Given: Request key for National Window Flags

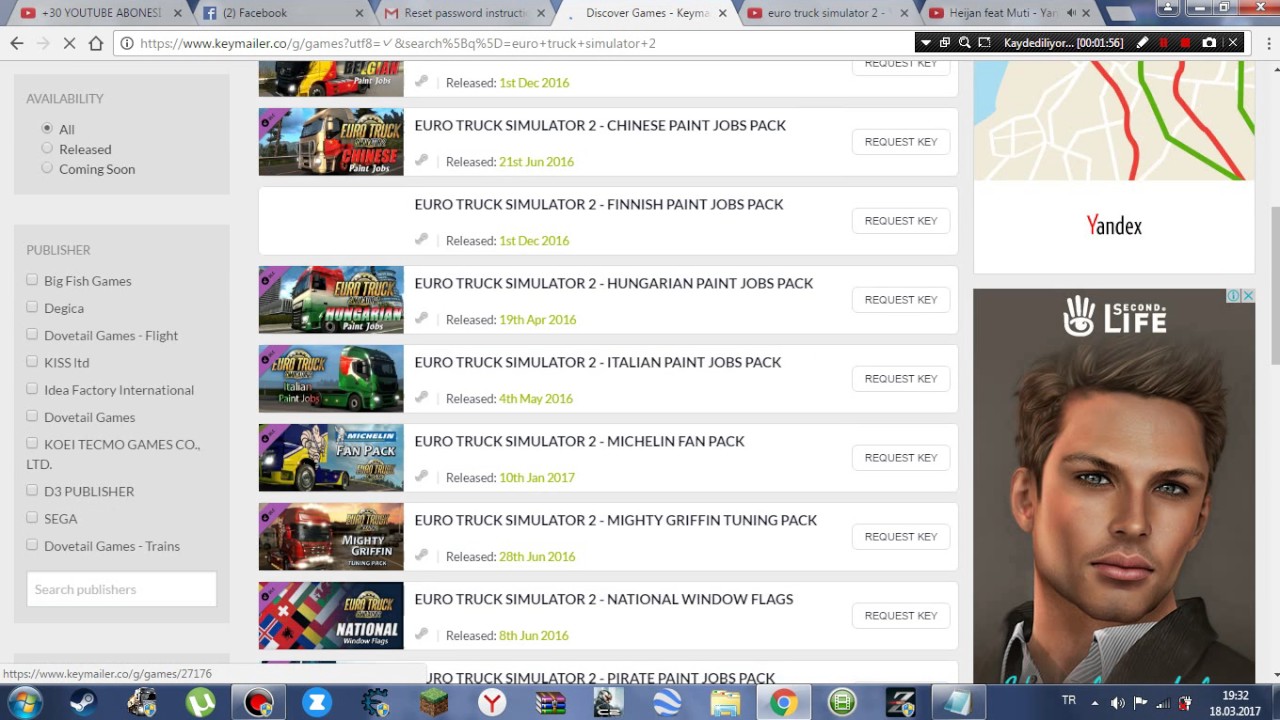Looking at the screenshot, I should point(901,616).
